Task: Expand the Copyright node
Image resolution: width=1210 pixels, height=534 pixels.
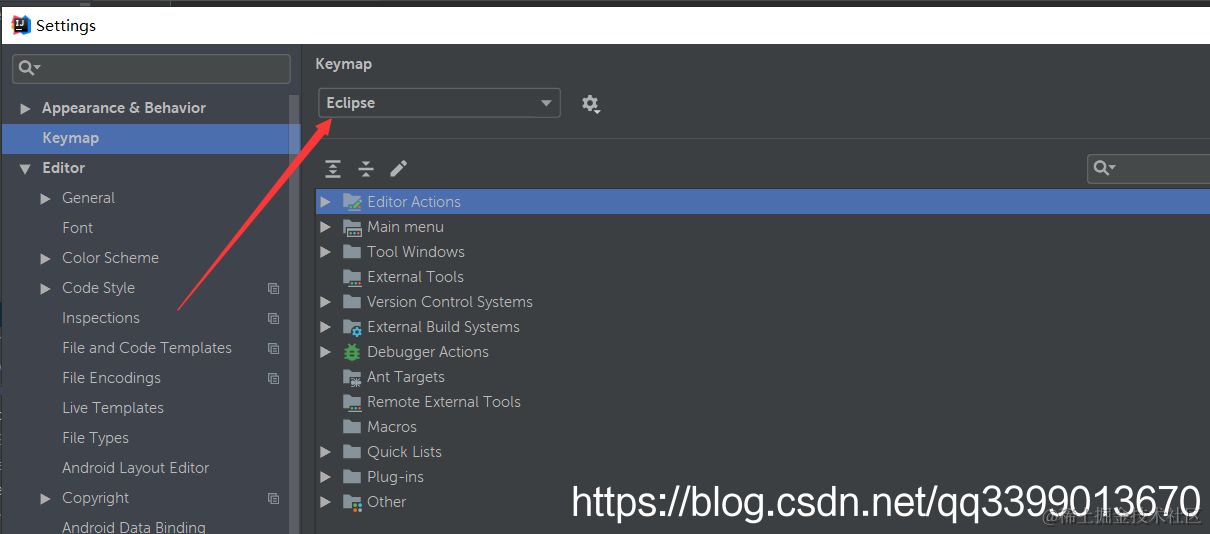Action: coord(45,498)
